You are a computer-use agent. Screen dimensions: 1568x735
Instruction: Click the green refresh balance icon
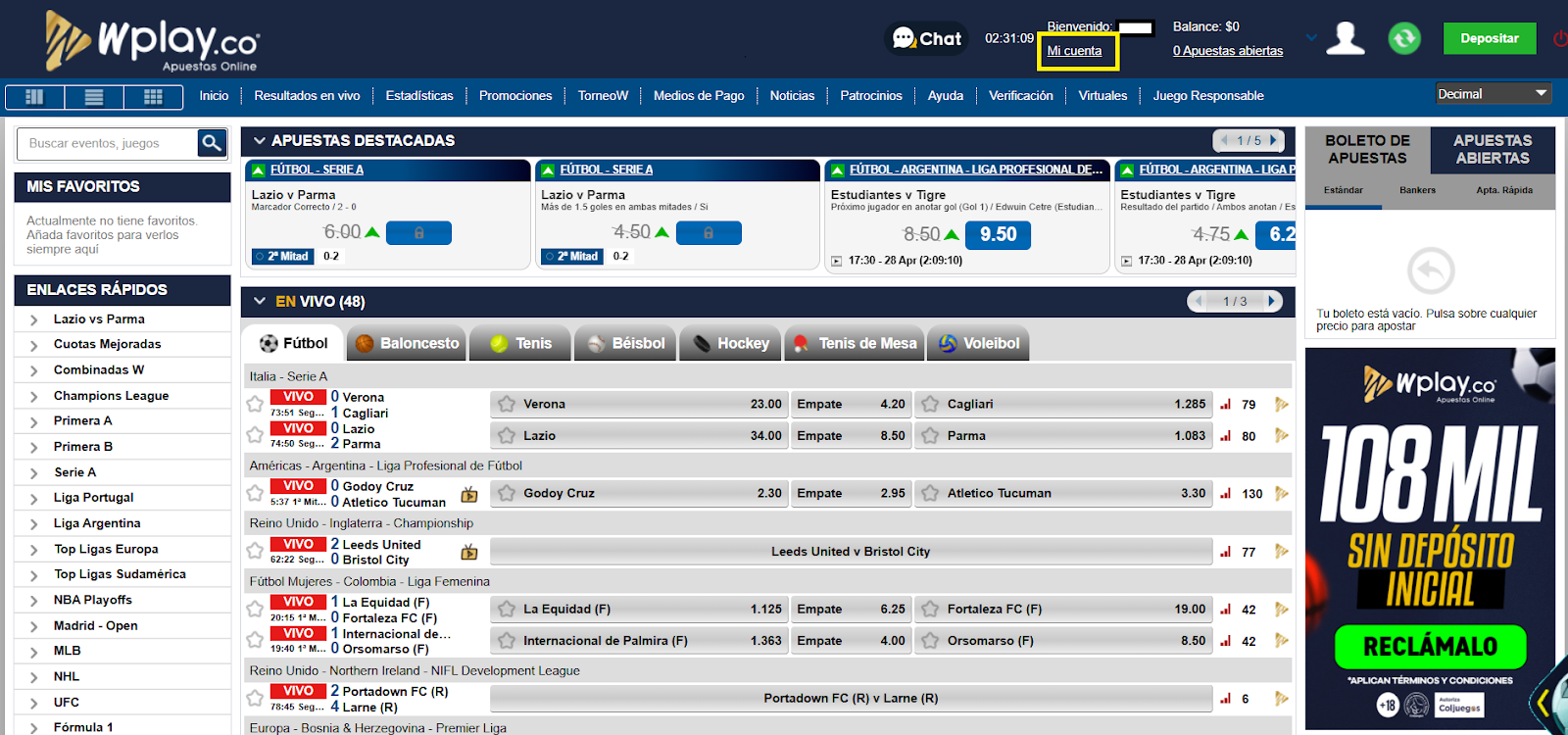pyautogui.click(x=1404, y=38)
